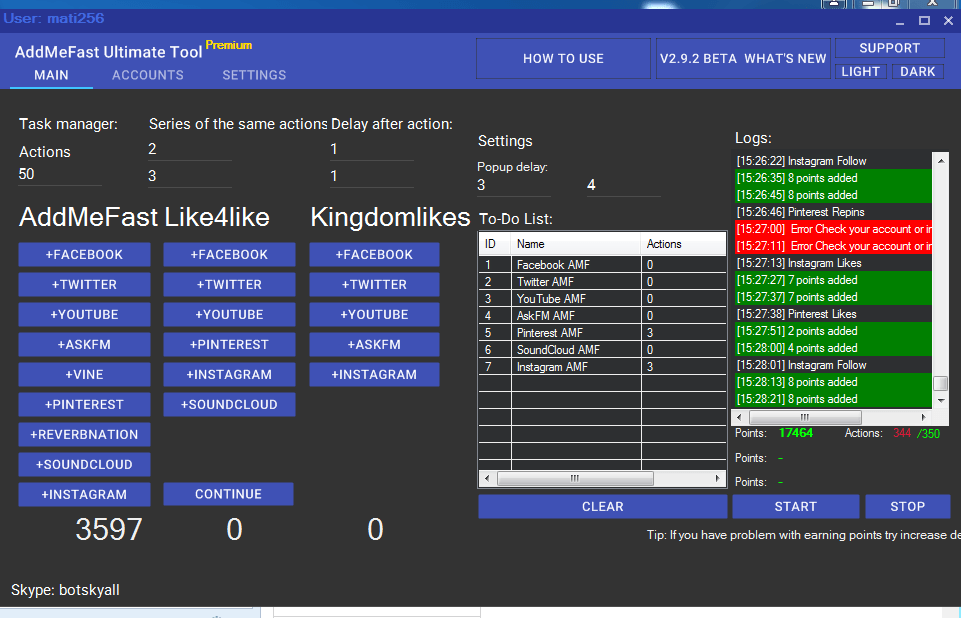The image size is (961, 618).
Task: Click +TWITTER in the Like4like column
Action: tap(229, 284)
